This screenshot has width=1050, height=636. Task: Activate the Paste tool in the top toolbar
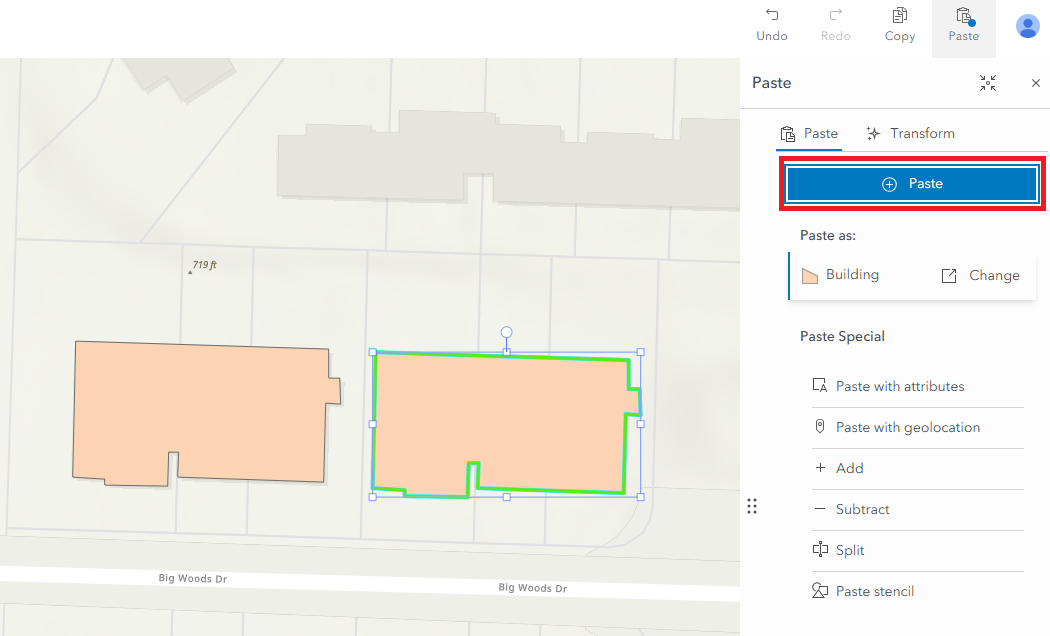(962, 24)
